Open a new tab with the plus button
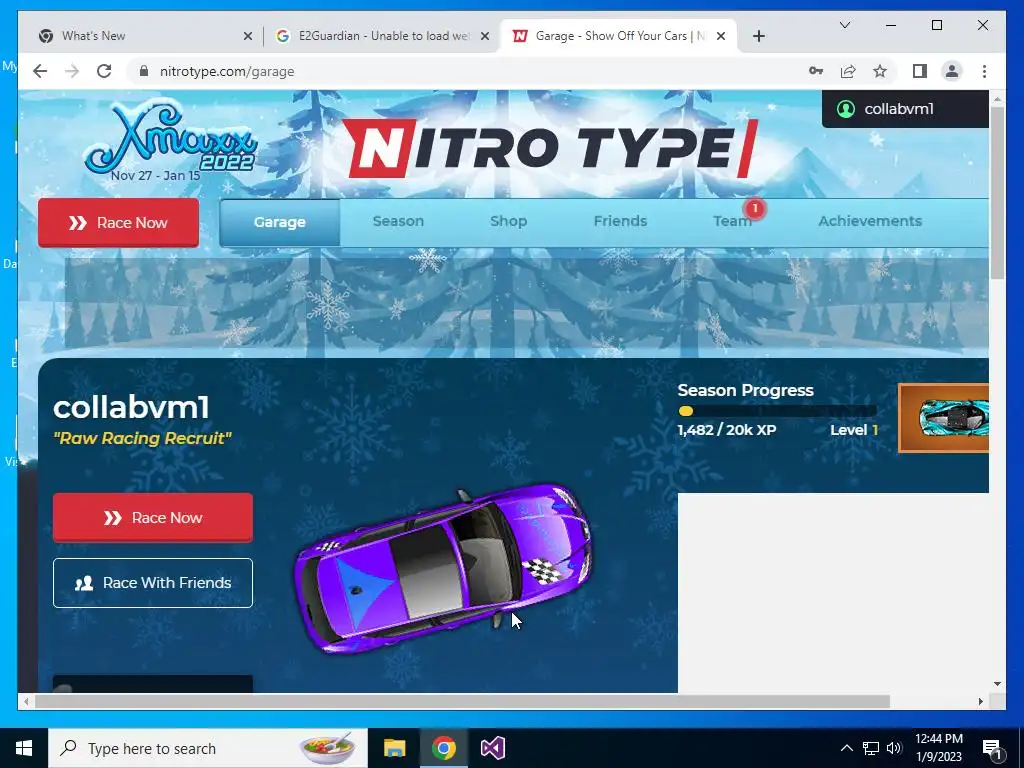The image size is (1024, 768). coord(758,36)
